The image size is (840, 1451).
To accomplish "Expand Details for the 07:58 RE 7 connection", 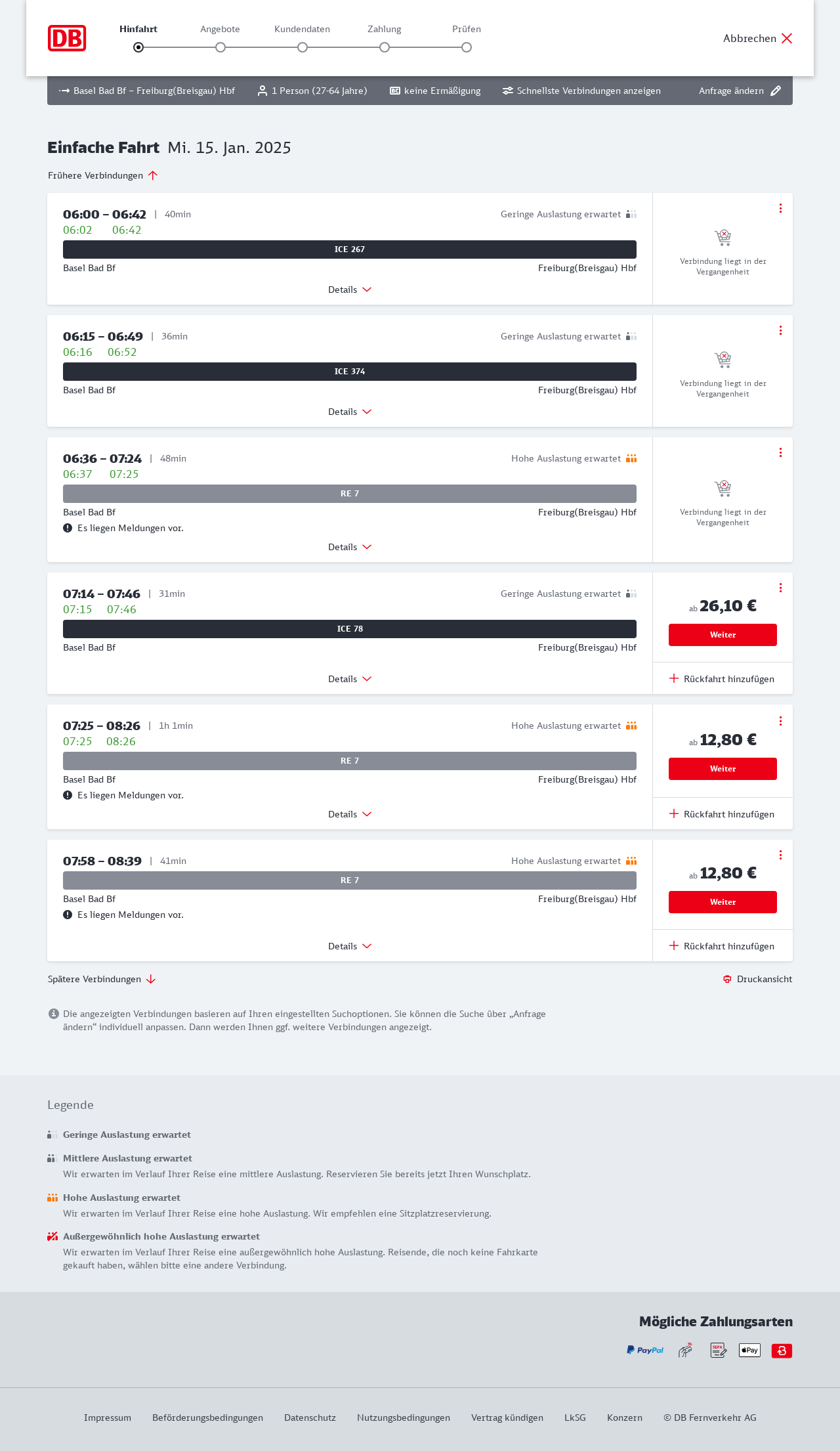I will click(x=350, y=946).
